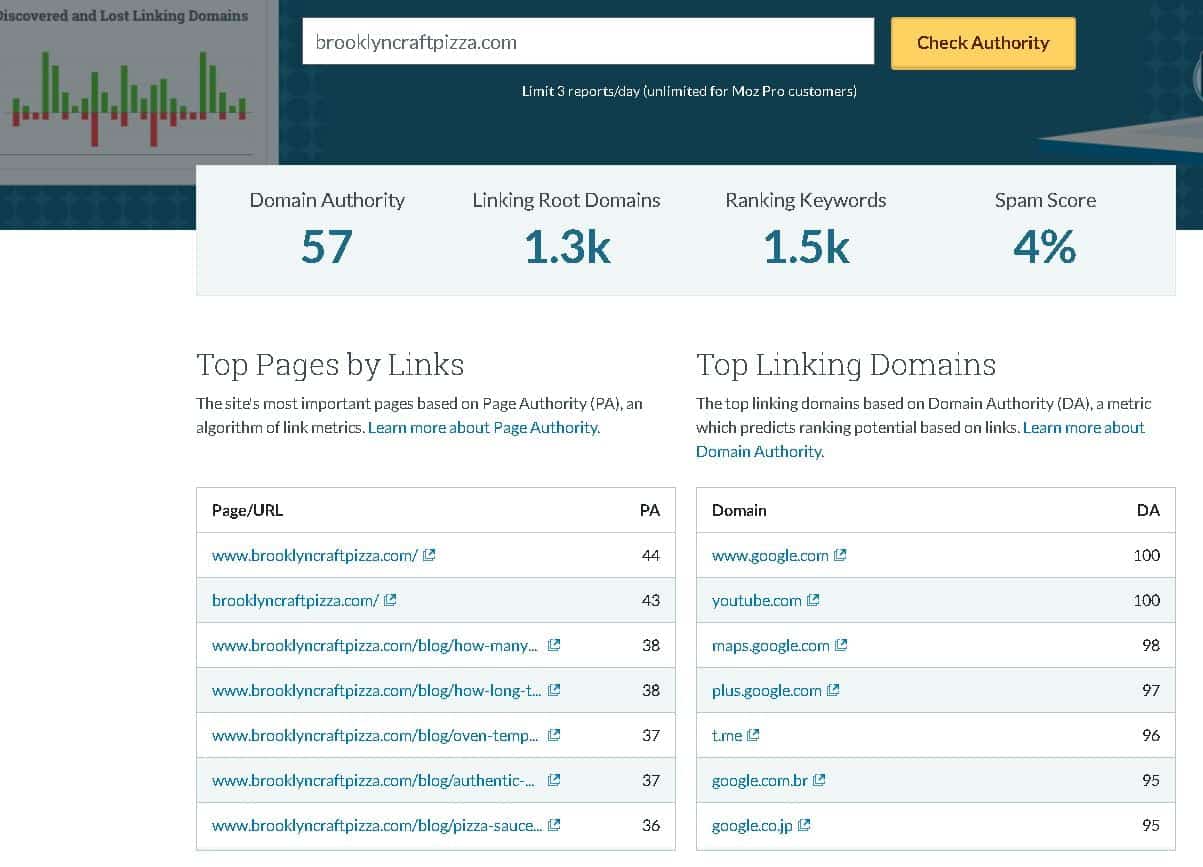This screenshot has width=1203, height=867.
Task: Open external link icon beside www.brooklyncraftpizza.com/
Action: 429,555
